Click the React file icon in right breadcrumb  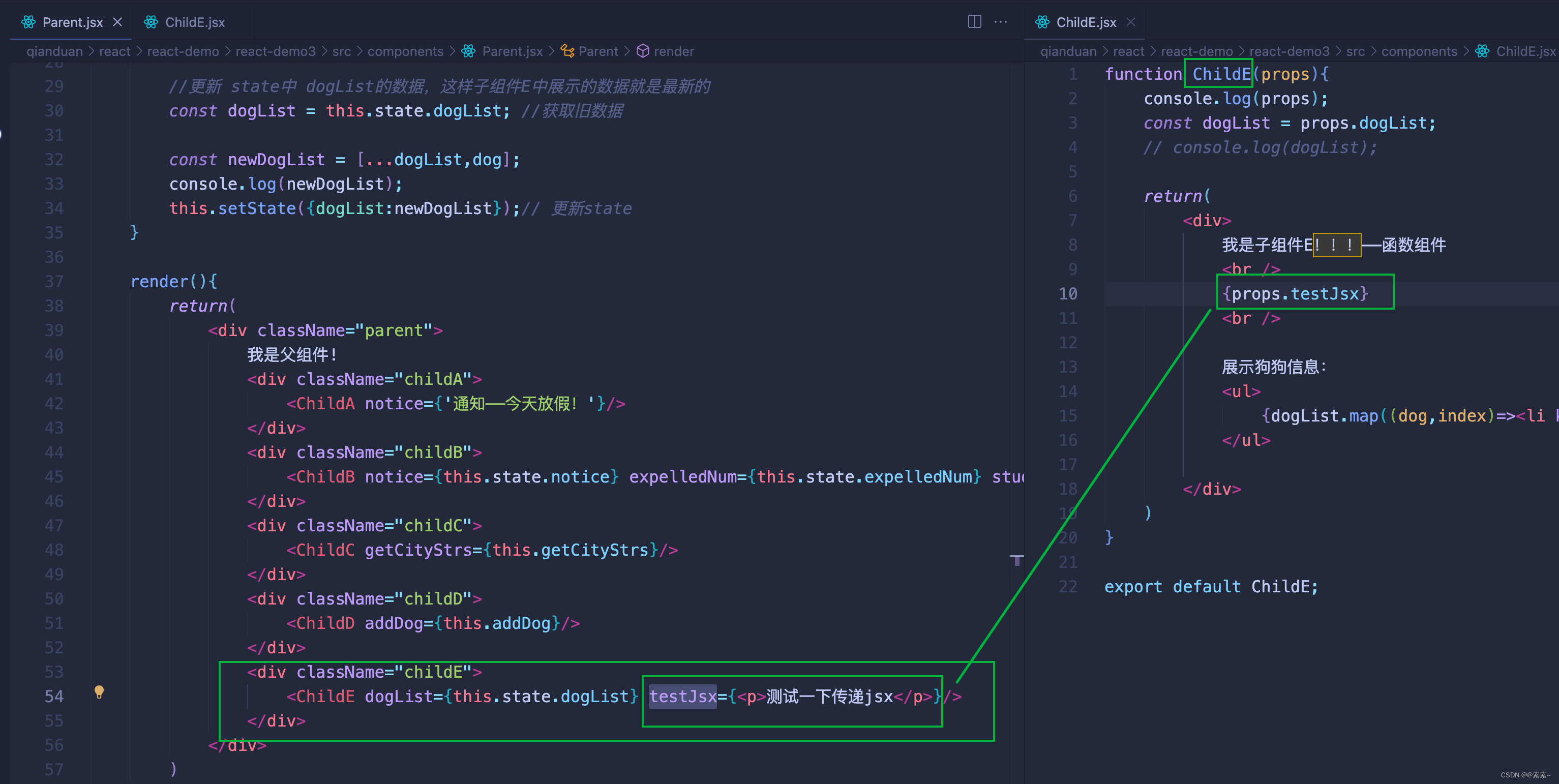pos(1482,51)
